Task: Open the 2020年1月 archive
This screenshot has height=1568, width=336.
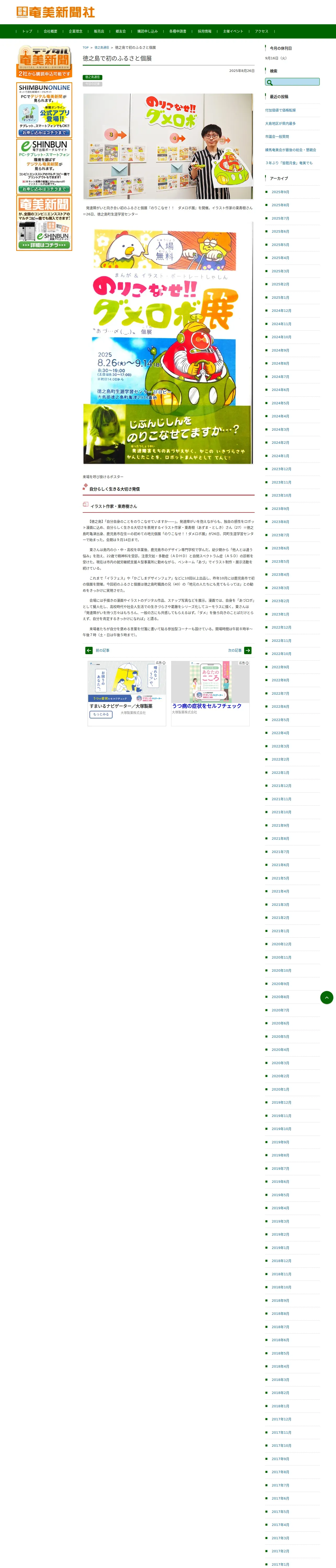Action: point(281,1089)
